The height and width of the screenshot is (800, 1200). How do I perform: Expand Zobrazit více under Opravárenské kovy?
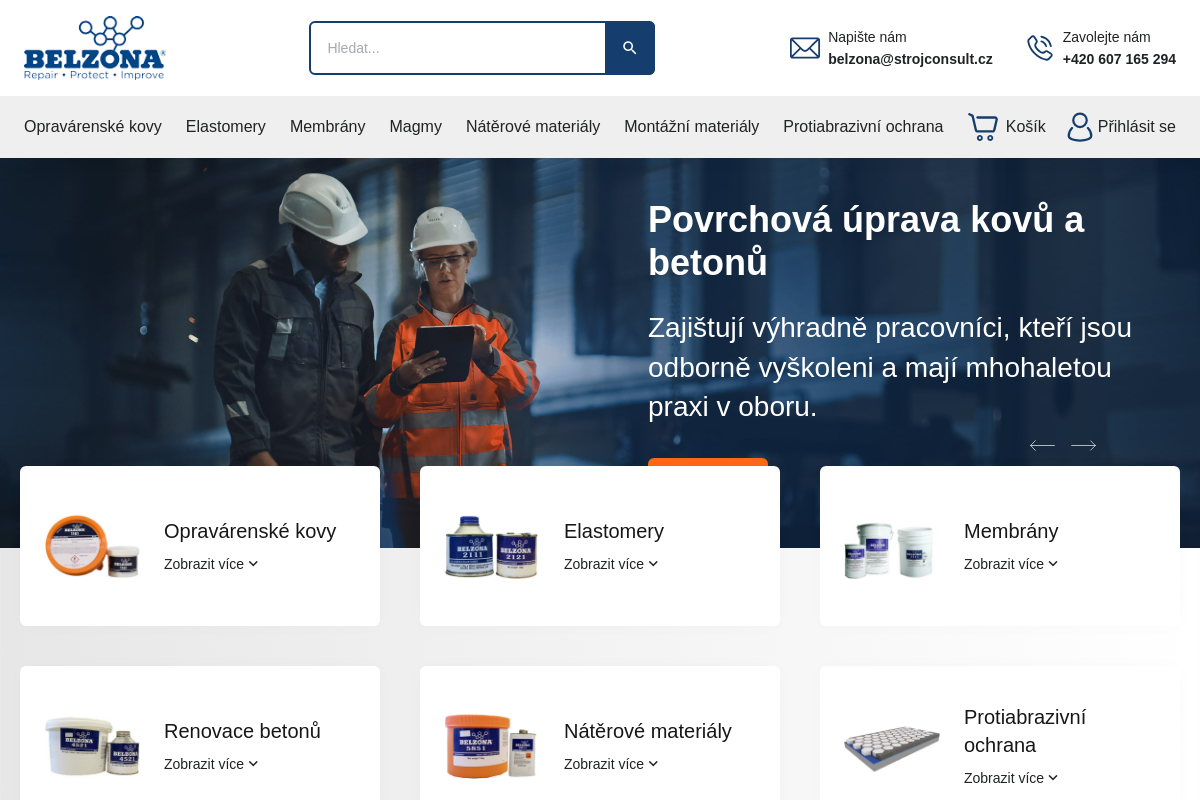210,564
